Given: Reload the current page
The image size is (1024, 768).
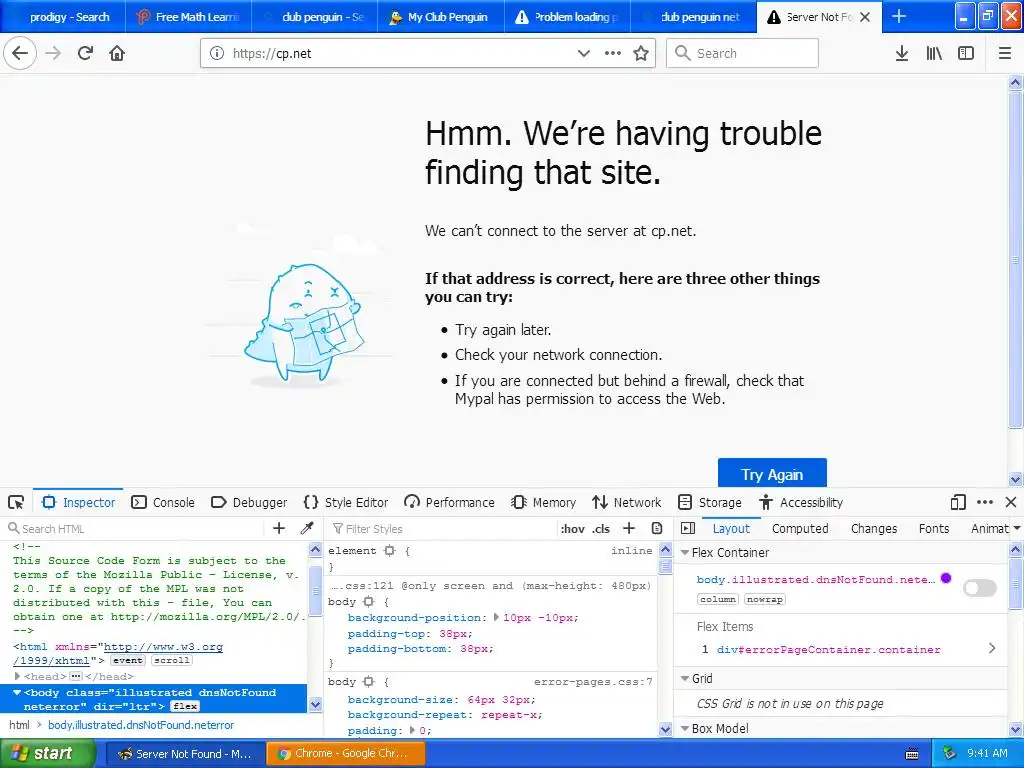Looking at the screenshot, I should point(85,53).
